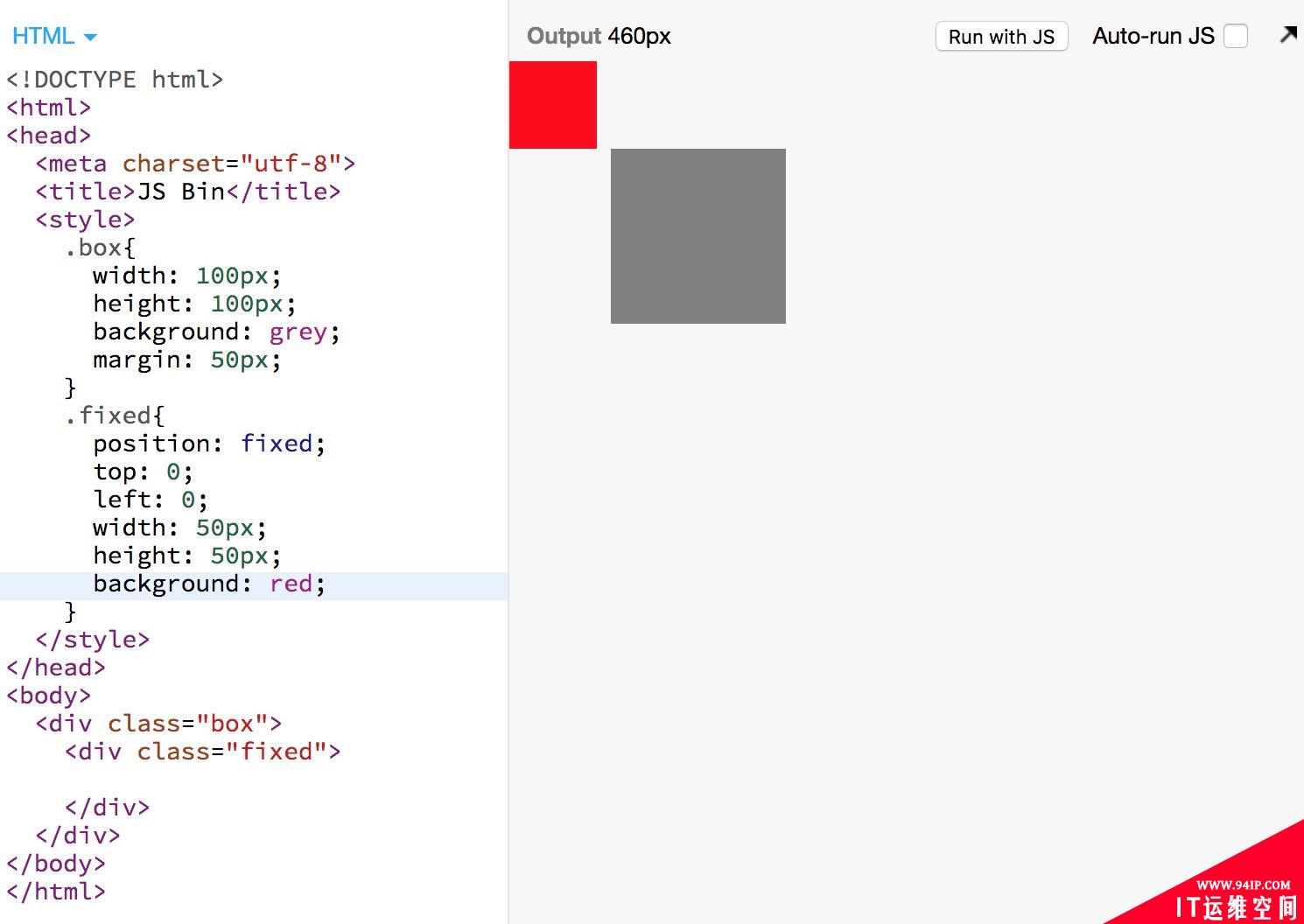Click the '</html>' closing tag

pos(56,892)
